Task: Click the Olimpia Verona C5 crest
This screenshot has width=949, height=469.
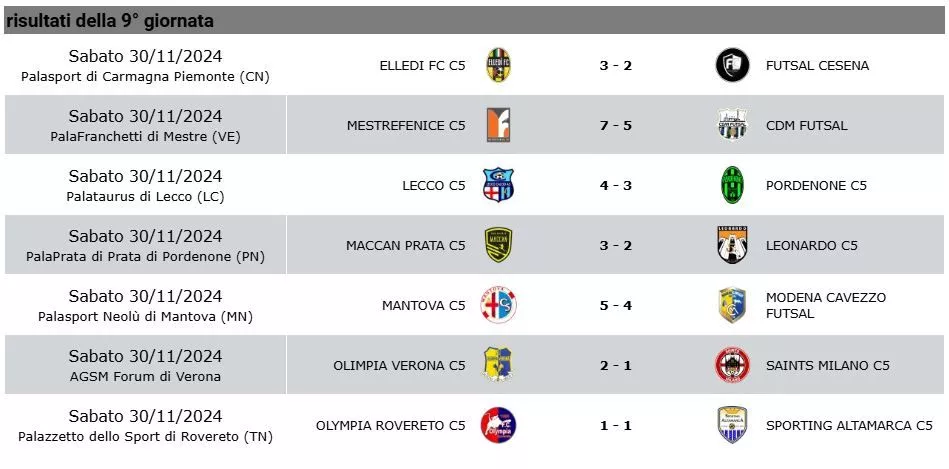Action: click(x=498, y=365)
